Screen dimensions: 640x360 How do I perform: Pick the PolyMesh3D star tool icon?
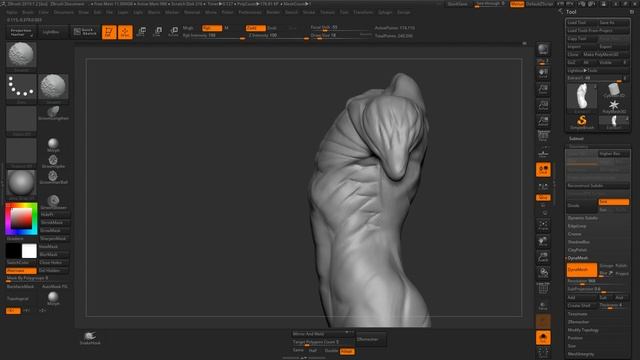pos(613,107)
